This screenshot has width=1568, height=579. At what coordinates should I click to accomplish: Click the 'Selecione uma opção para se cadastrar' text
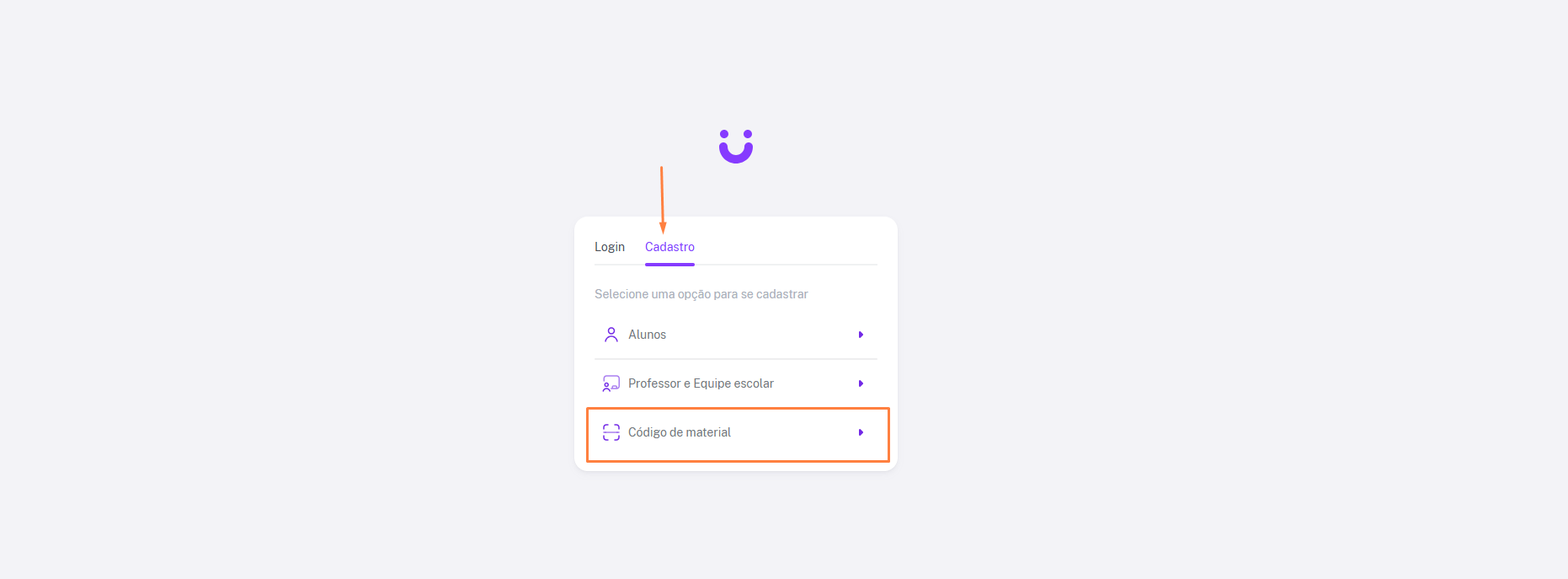(x=701, y=294)
